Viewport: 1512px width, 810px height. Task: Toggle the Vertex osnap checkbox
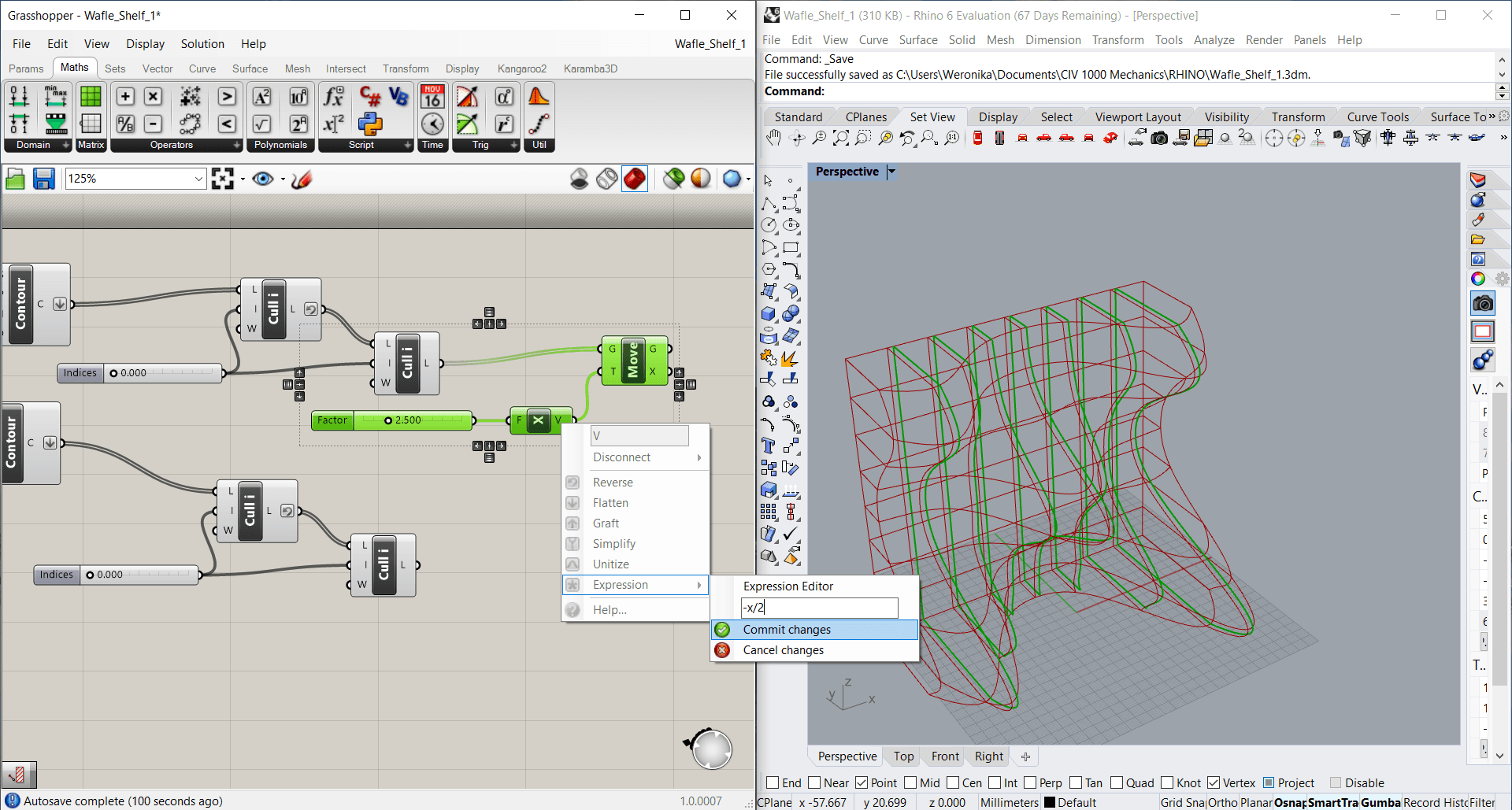1214,782
